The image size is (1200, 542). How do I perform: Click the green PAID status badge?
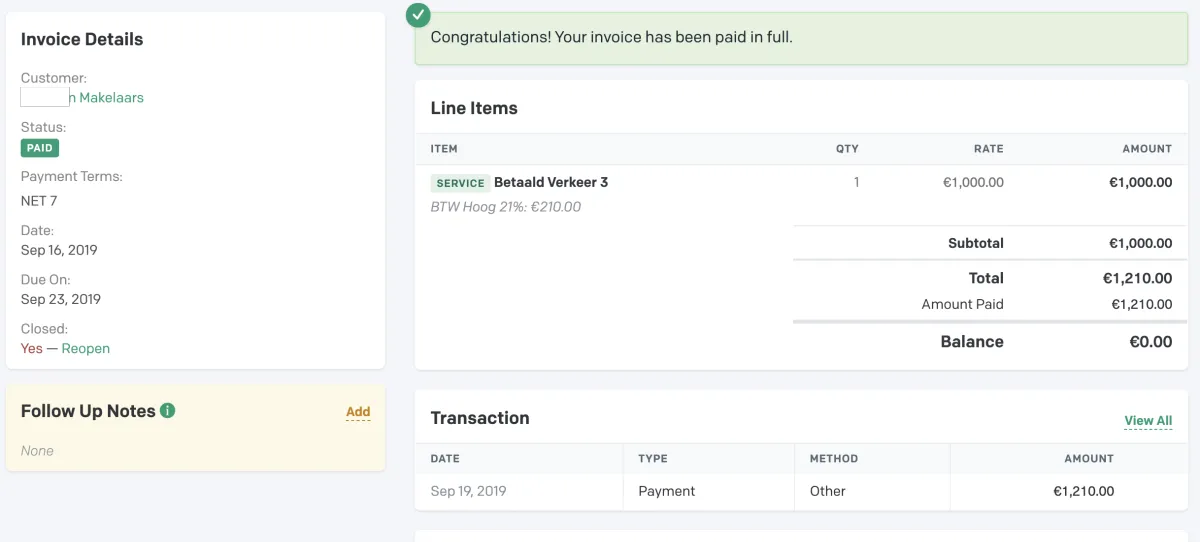point(40,148)
